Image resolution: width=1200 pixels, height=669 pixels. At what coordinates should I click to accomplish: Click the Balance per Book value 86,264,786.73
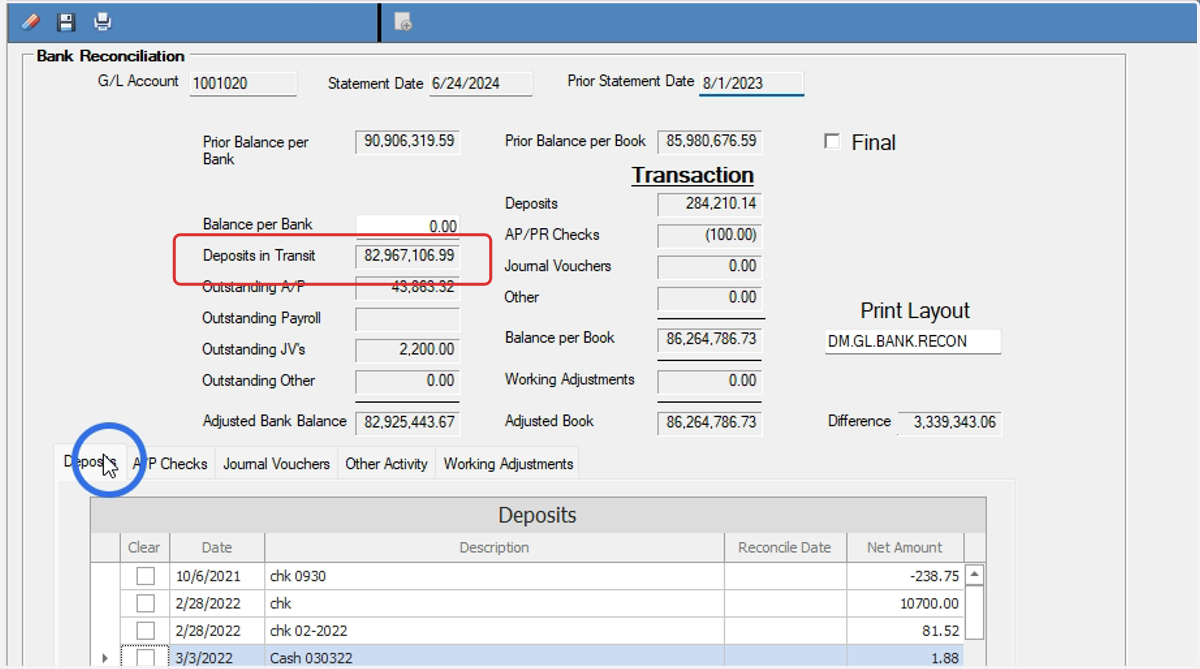[710, 339]
